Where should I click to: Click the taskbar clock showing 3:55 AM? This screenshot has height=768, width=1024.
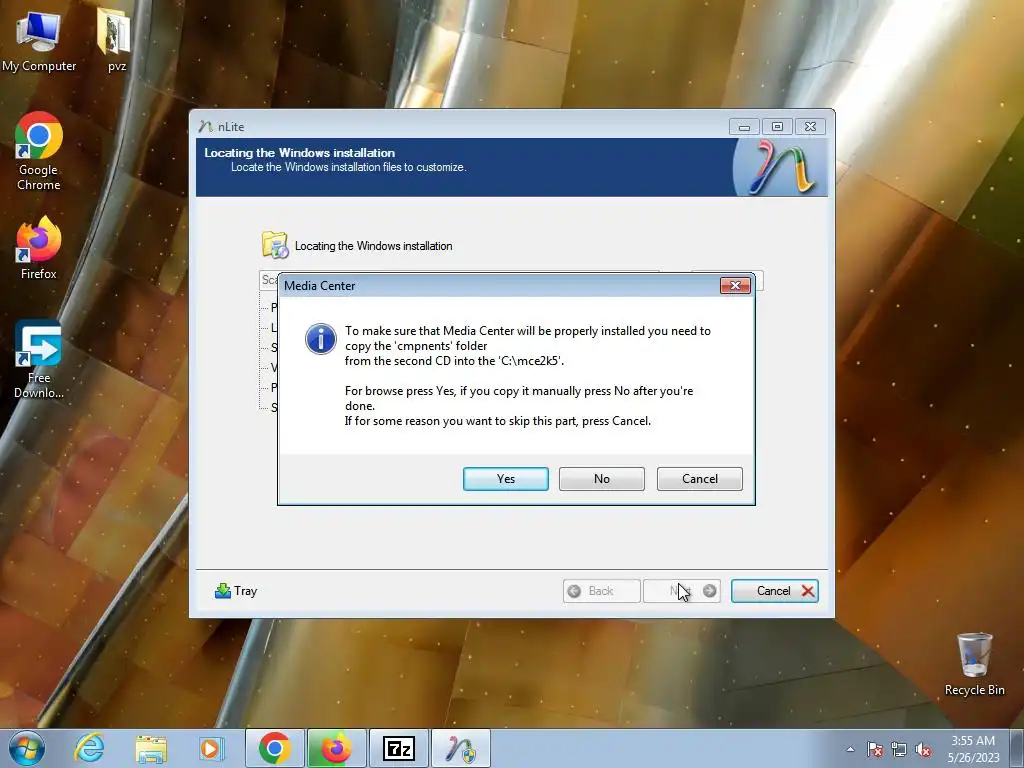click(973, 749)
